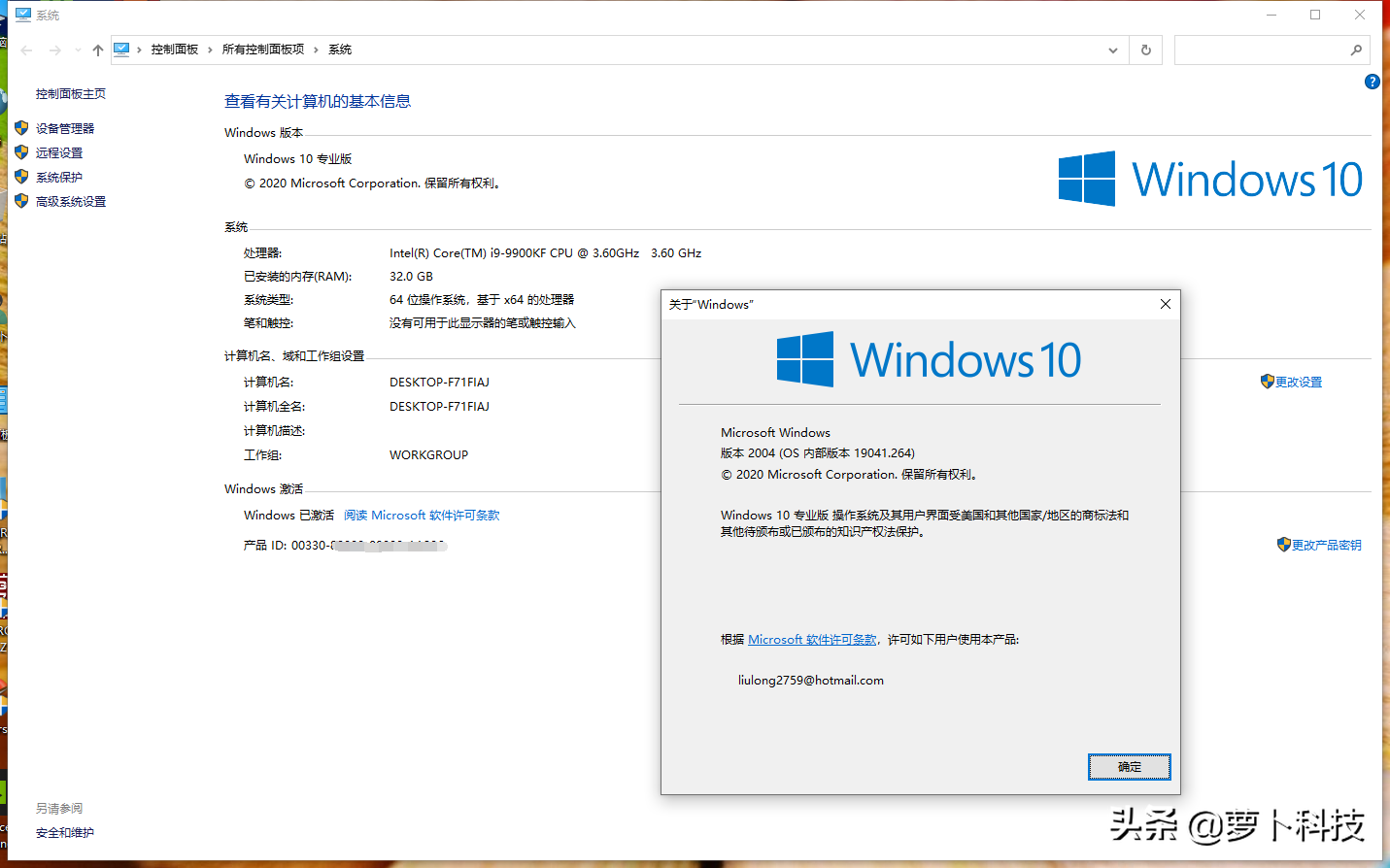Screen dimensions: 1390x868
Task: Go up one level with the Up arrow
Action: click(x=98, y=50)
